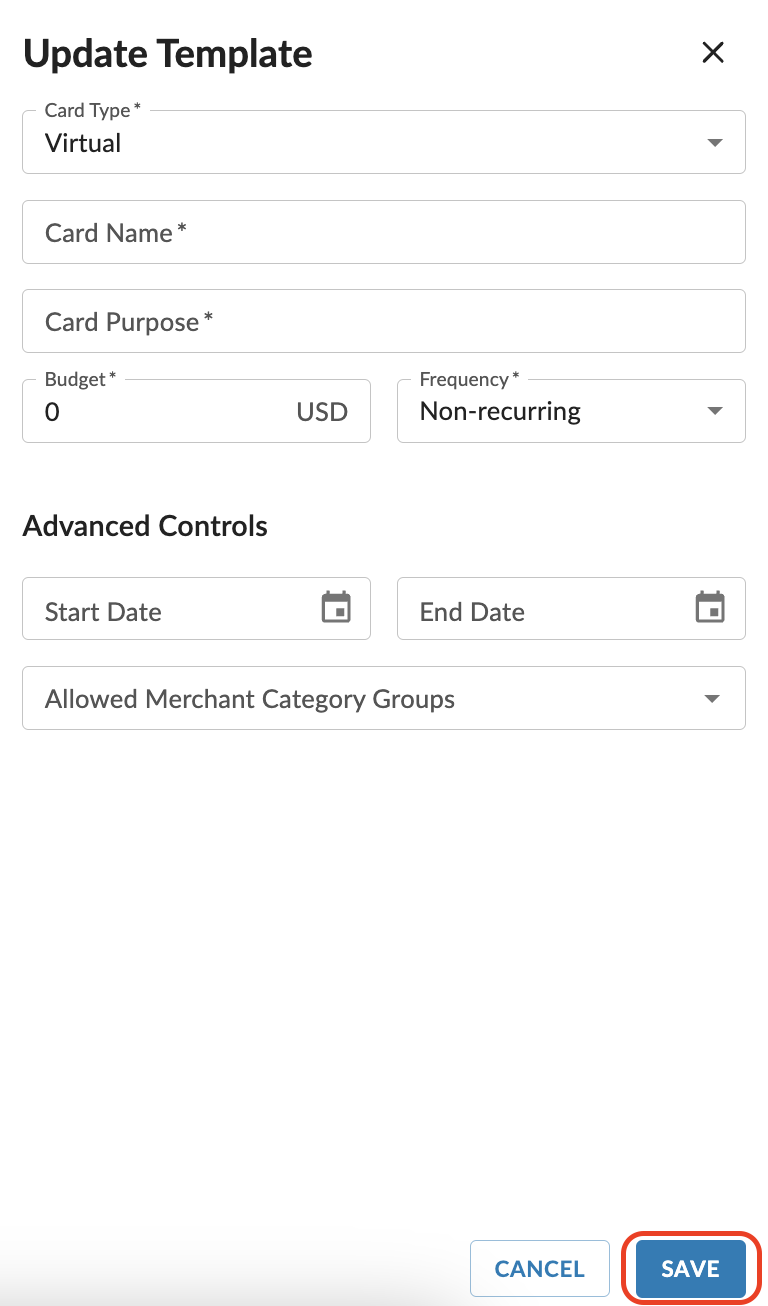Close the Update Template dialog with the X
Viewport: 768px width, 1306px height.
pos(713,53)
